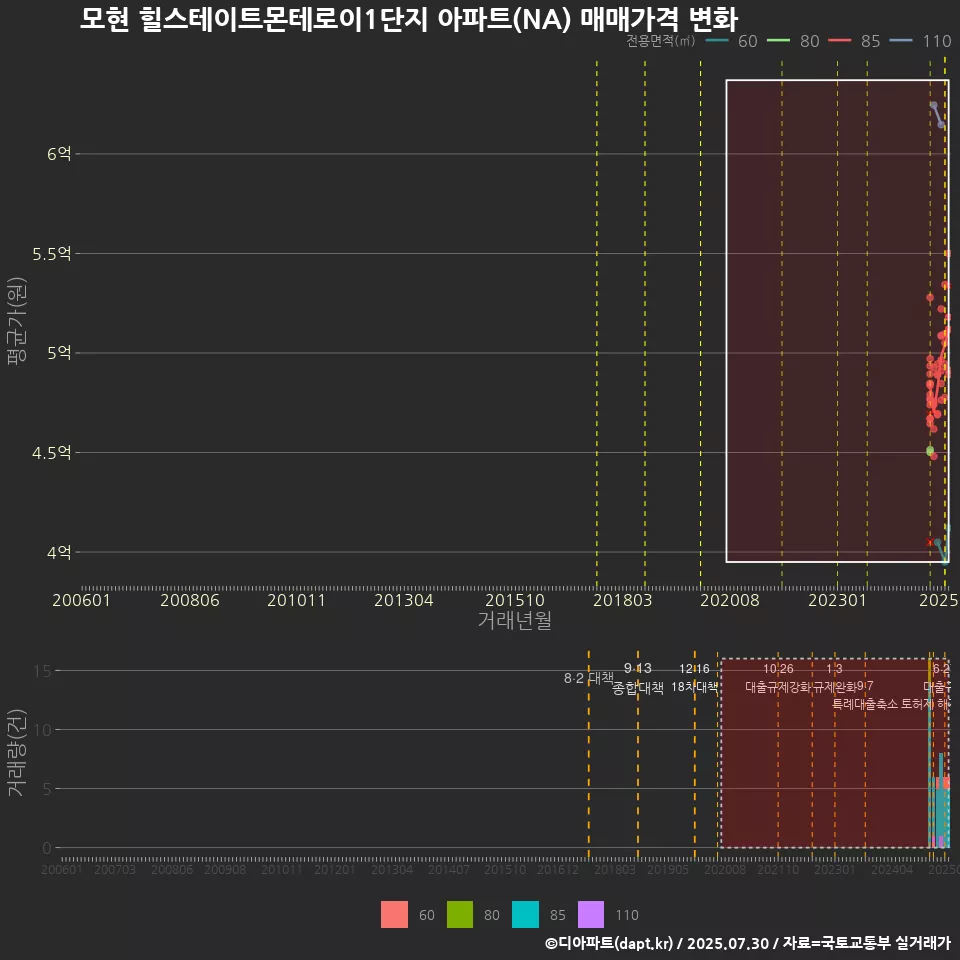Click 200703 on the volume chart x-axis
The height and width of the screenshot is (960, 960).
[114, 869]
